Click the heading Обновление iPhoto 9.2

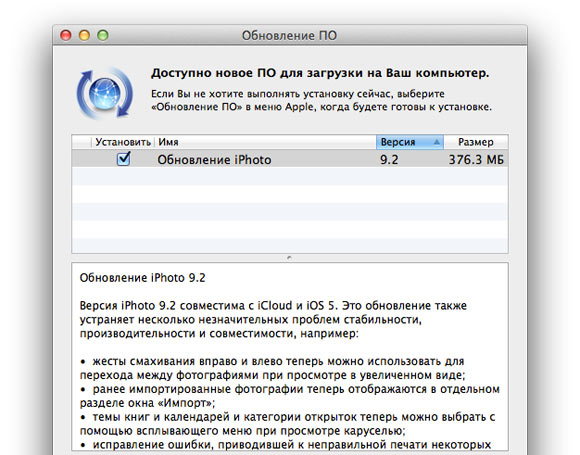(142, 278)
